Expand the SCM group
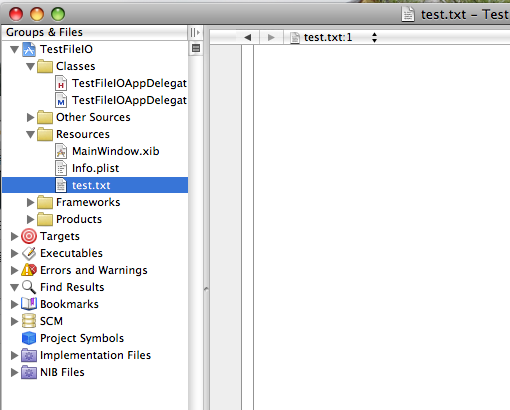 [x=14, y=321]
